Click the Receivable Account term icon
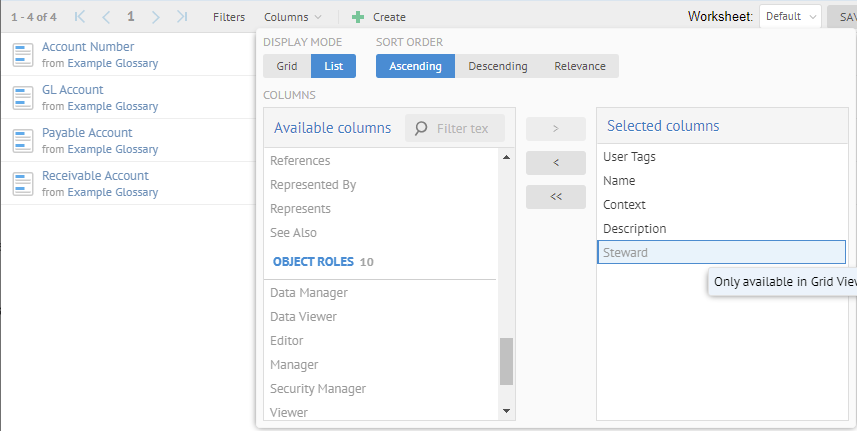Screen dimensions: 857x431 pos(23,184)
